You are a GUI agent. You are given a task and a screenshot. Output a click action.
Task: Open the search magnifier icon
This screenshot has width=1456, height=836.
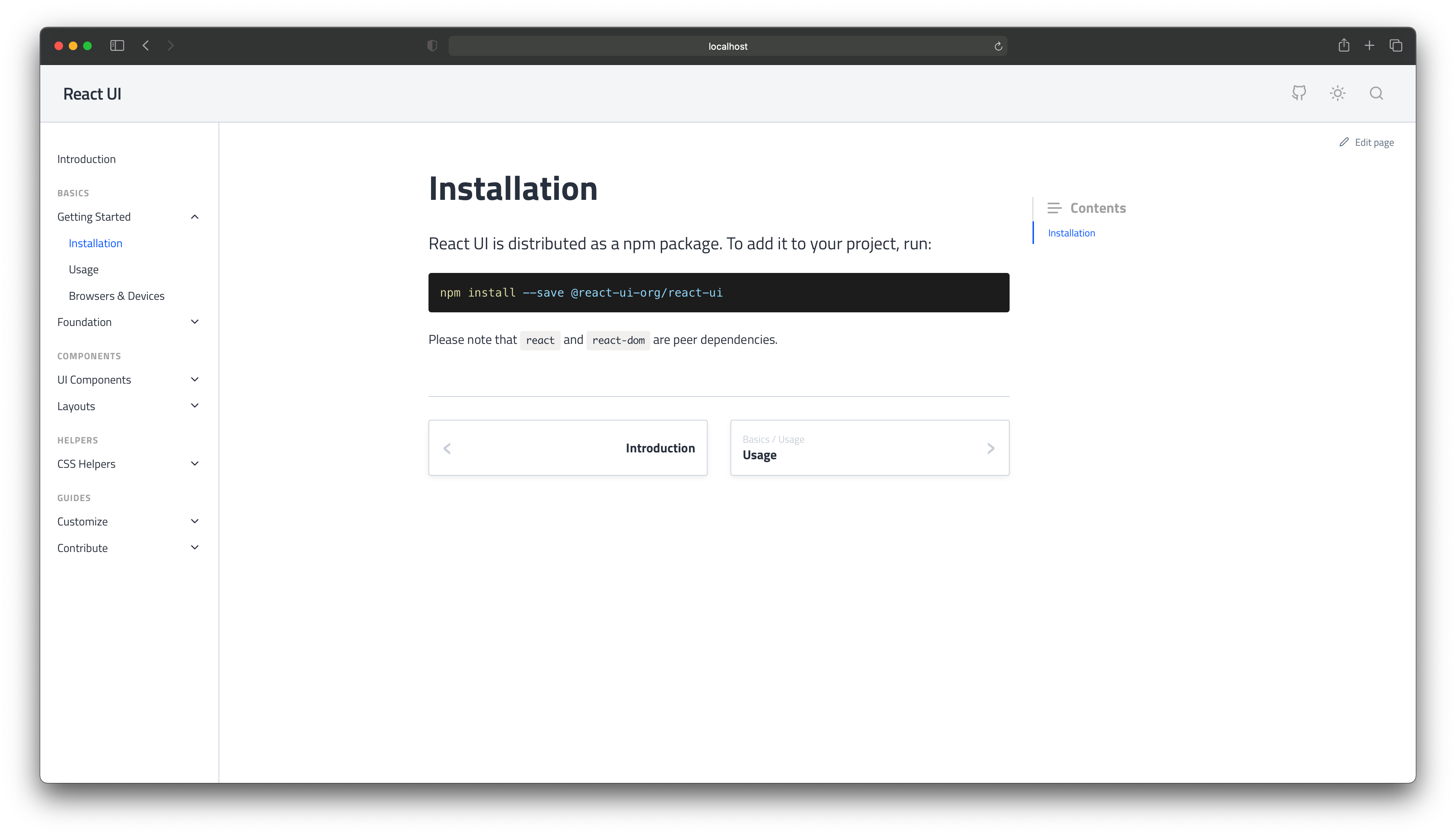(x=1376, y=93)
